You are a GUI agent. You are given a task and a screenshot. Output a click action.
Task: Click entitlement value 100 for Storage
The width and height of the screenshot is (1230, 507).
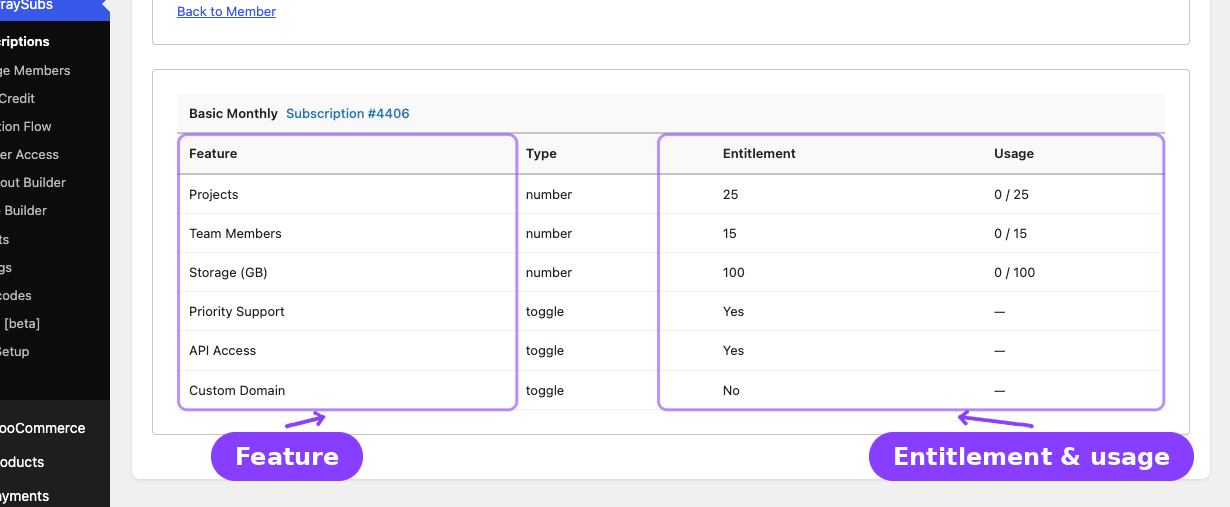(734, 272)
